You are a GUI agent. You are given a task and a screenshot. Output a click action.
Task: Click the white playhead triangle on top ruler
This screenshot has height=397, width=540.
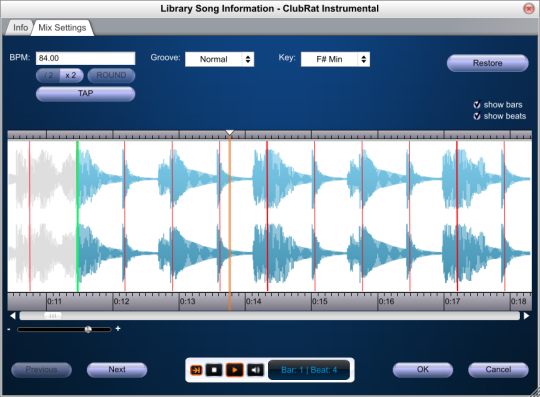point(230,133)
